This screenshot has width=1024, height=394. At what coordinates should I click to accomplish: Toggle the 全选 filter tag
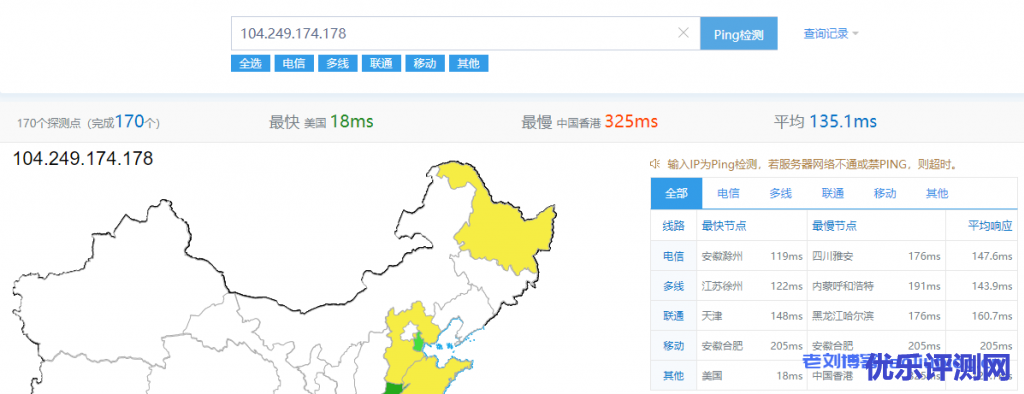250,63
